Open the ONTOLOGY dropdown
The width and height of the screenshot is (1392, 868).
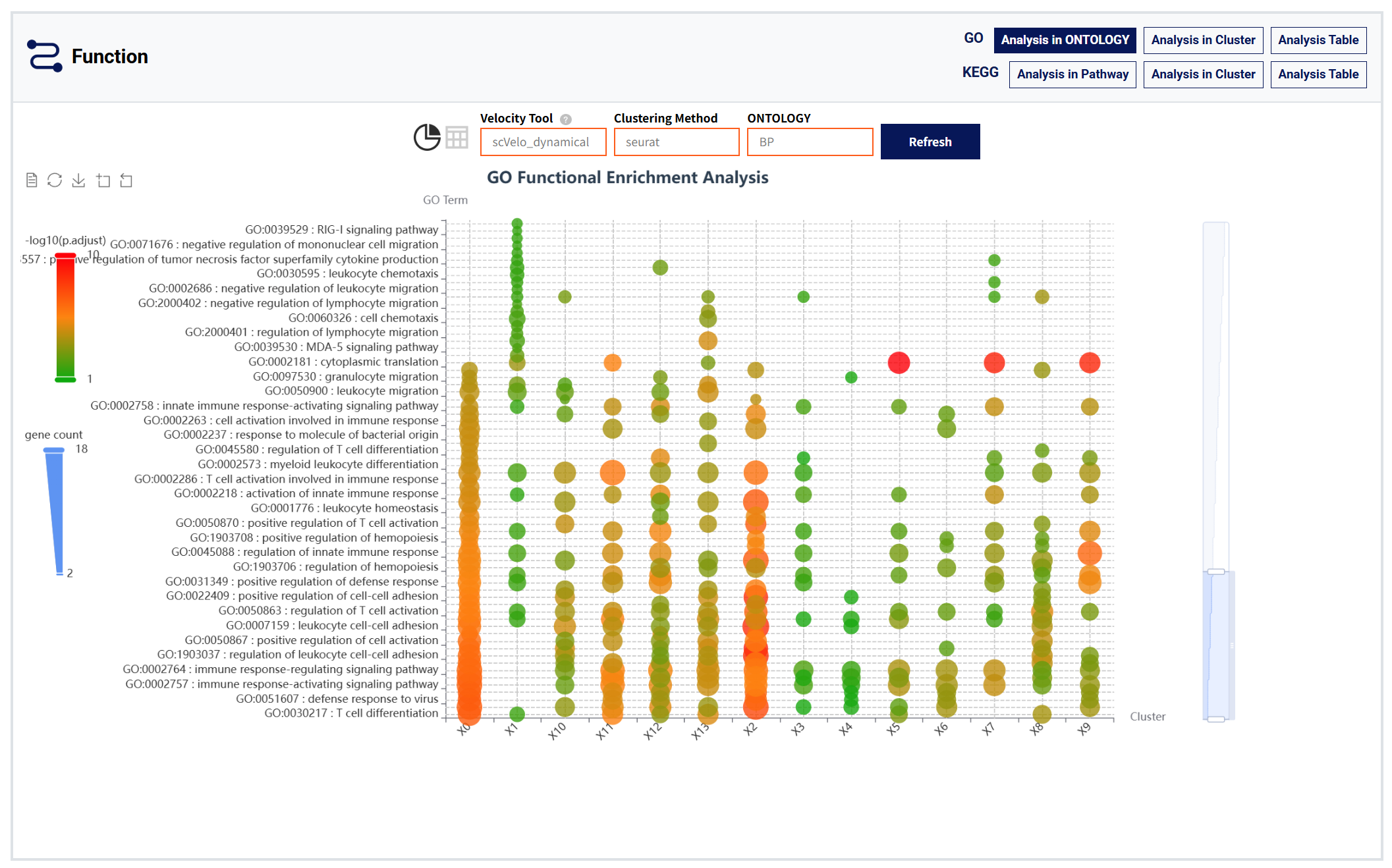(x=810, y=142)
